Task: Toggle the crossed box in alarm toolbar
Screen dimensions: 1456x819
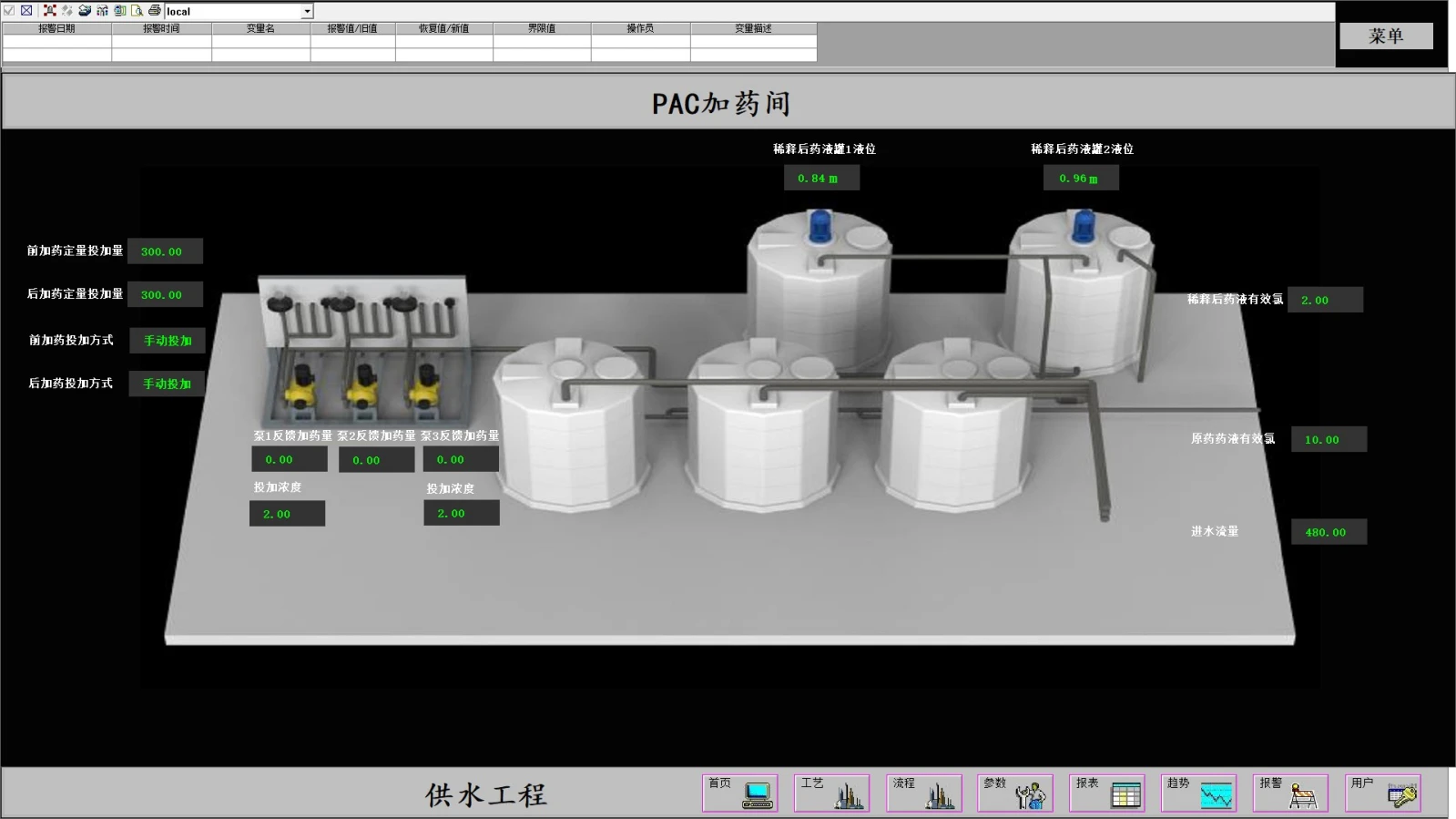Action: click(x=26, y=11)
